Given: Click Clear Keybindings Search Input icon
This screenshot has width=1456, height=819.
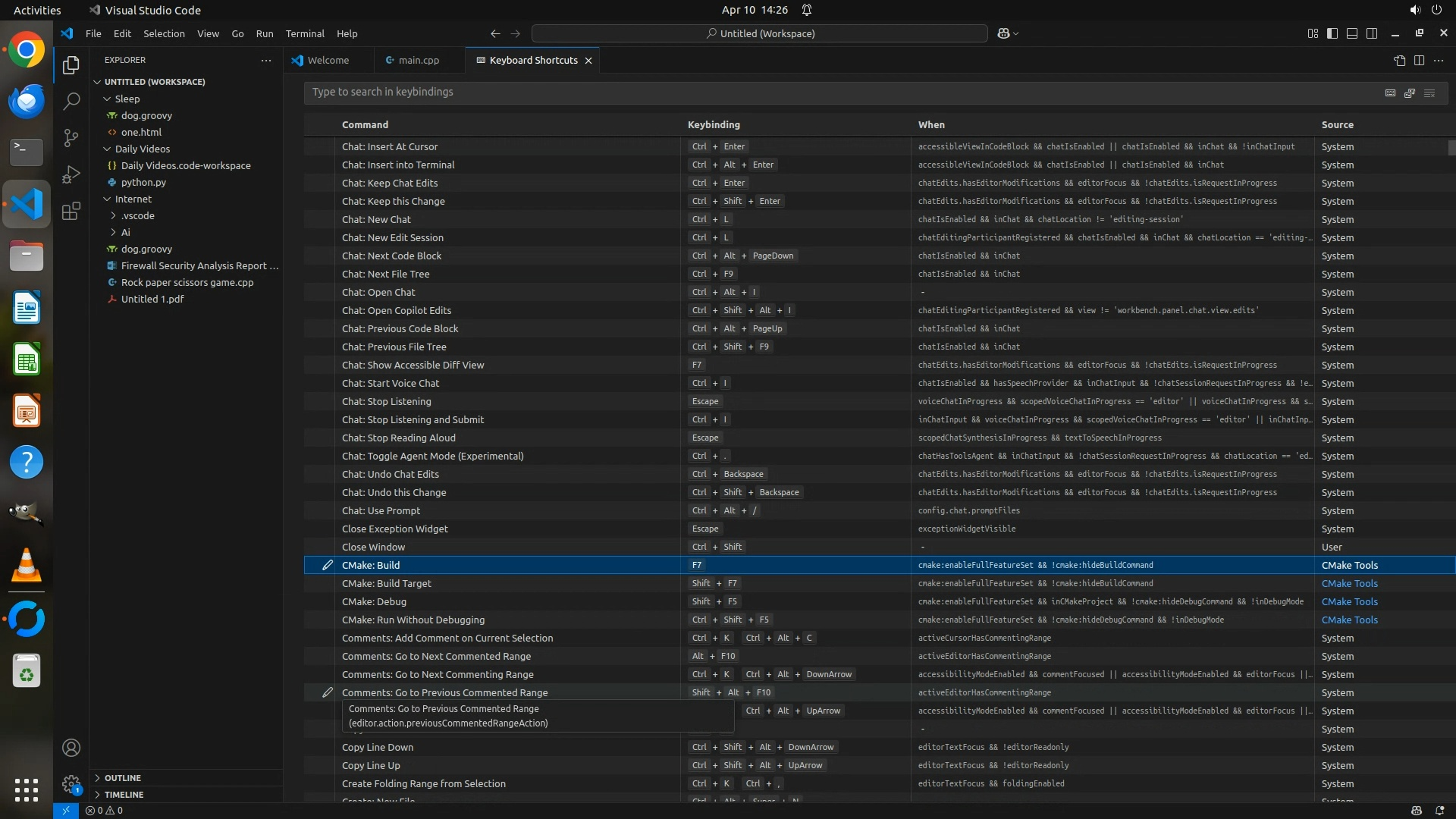Looking at the screenshot, I should click(x=1429, y=93).
